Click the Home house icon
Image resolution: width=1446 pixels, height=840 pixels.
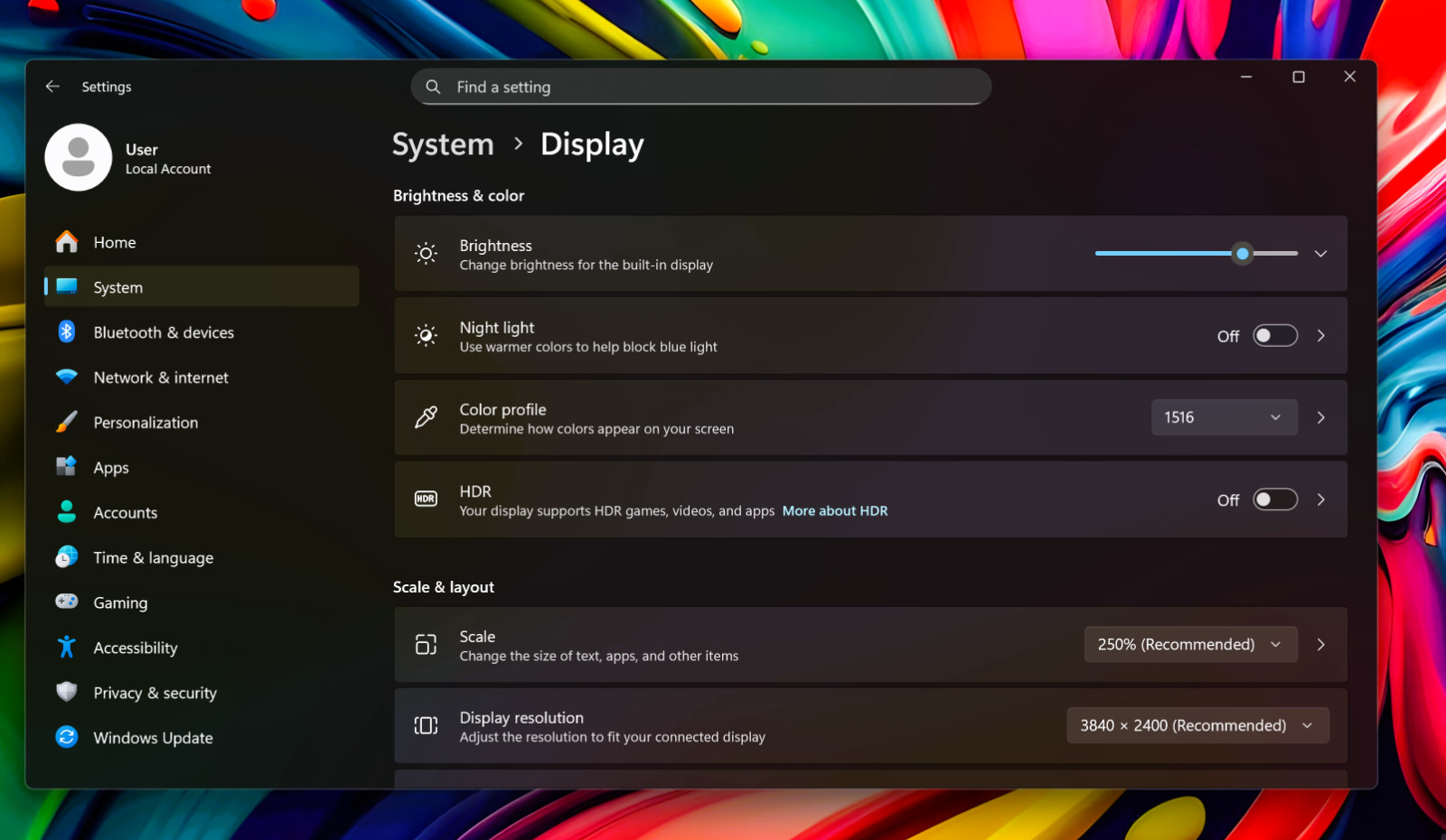[67, 242]
